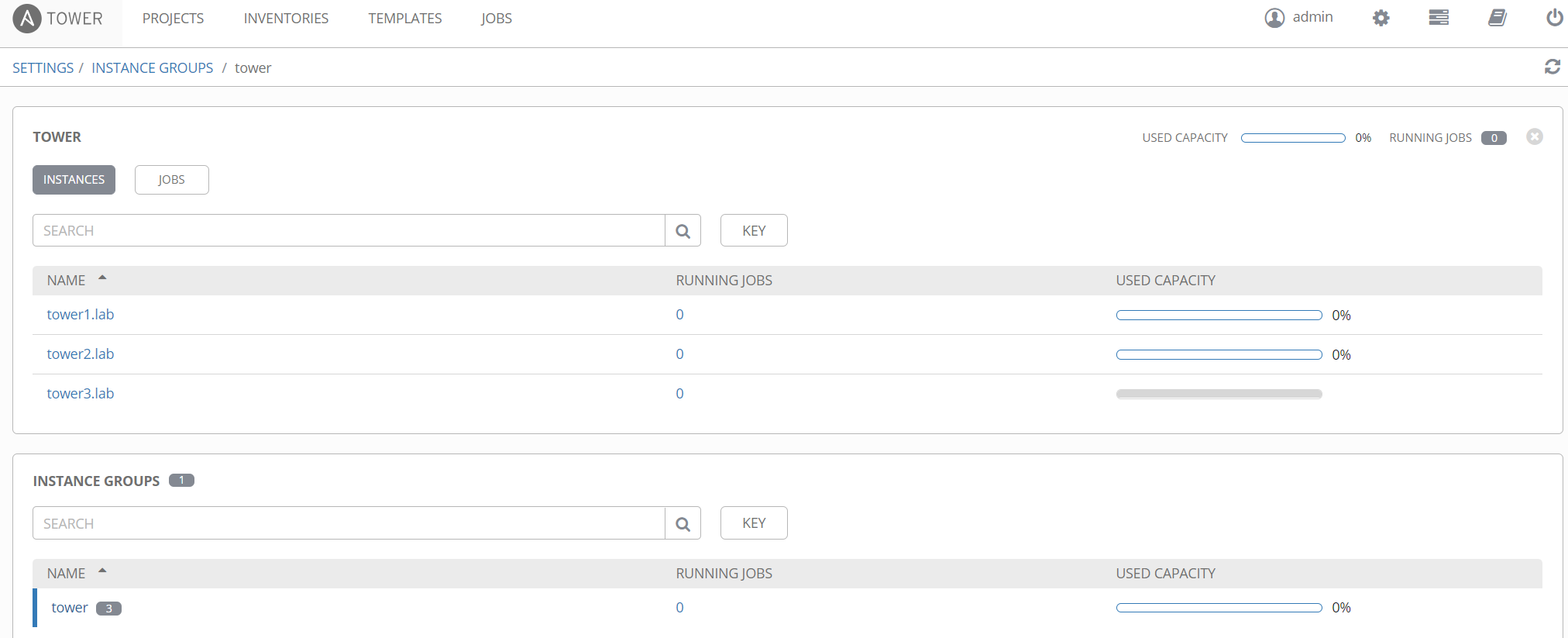Click the Instance Groups count badge
1568x638 pixels.
[181, 481]
